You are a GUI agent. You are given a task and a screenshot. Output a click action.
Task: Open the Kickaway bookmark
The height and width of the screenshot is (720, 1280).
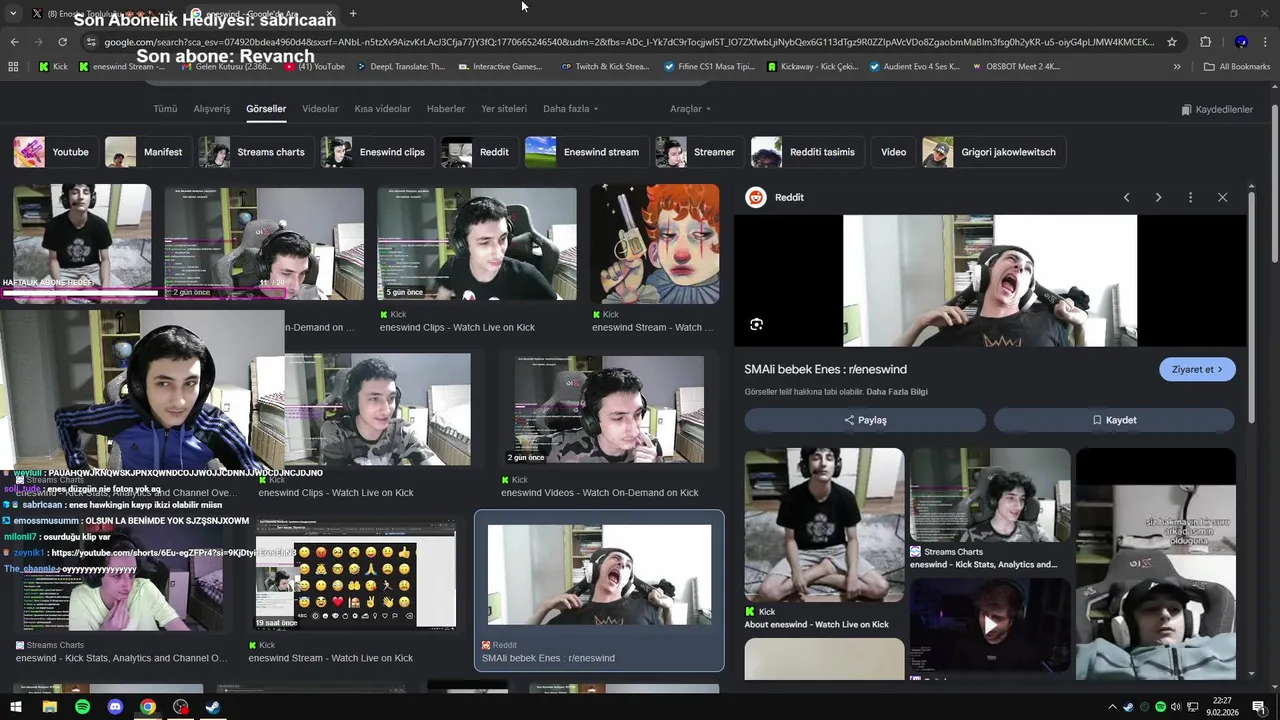[812, 67]
